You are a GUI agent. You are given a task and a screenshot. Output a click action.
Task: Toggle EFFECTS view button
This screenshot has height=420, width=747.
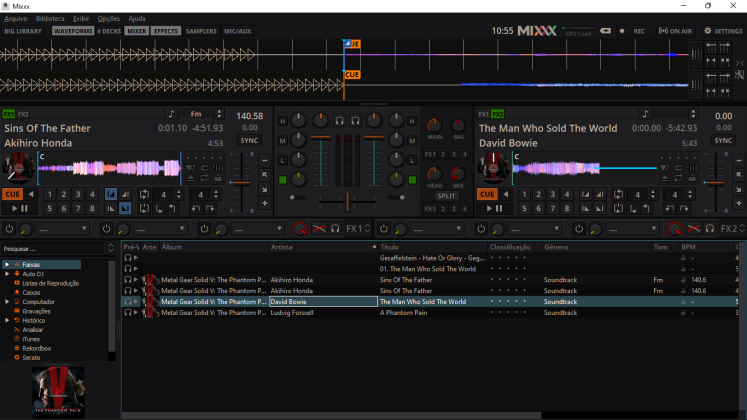[x=166, y=31]
